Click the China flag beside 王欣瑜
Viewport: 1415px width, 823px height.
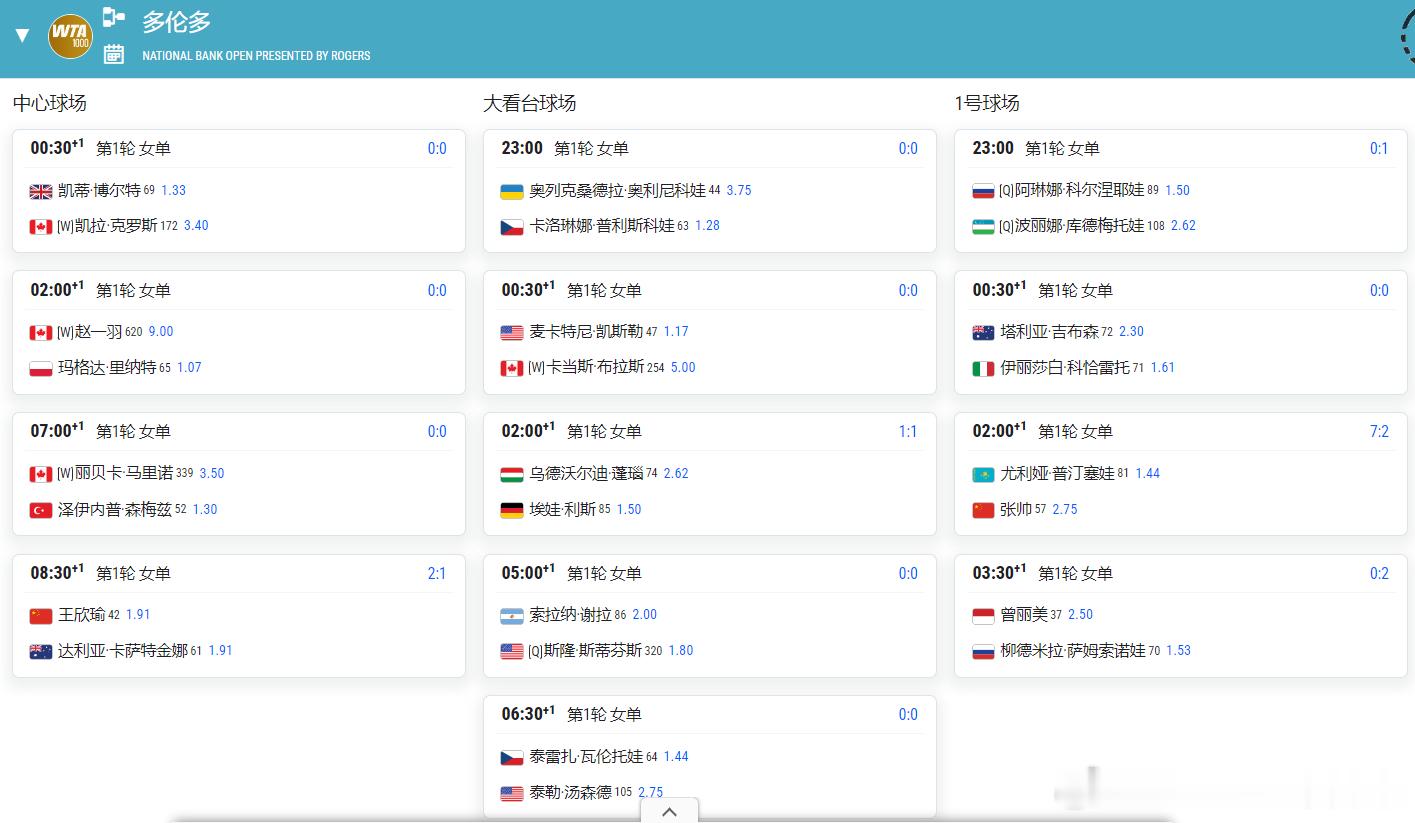41,615
